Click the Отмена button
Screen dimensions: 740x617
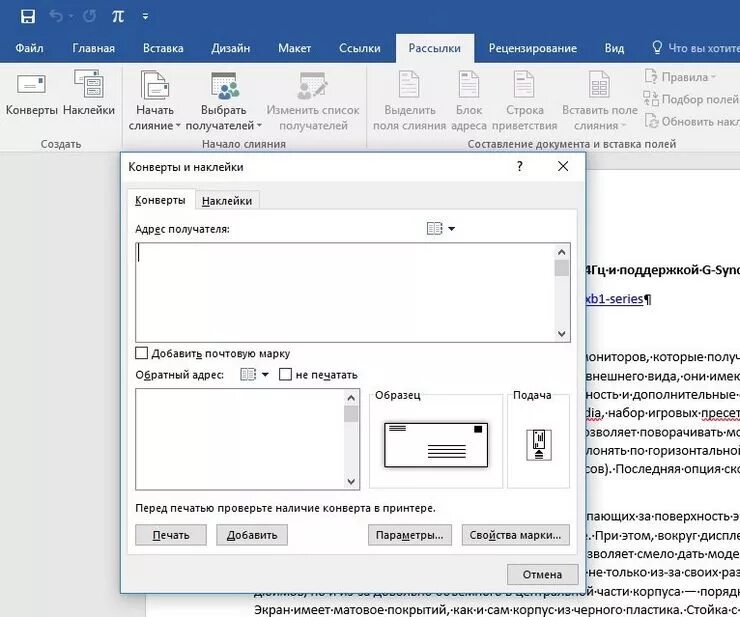point(542,575)
